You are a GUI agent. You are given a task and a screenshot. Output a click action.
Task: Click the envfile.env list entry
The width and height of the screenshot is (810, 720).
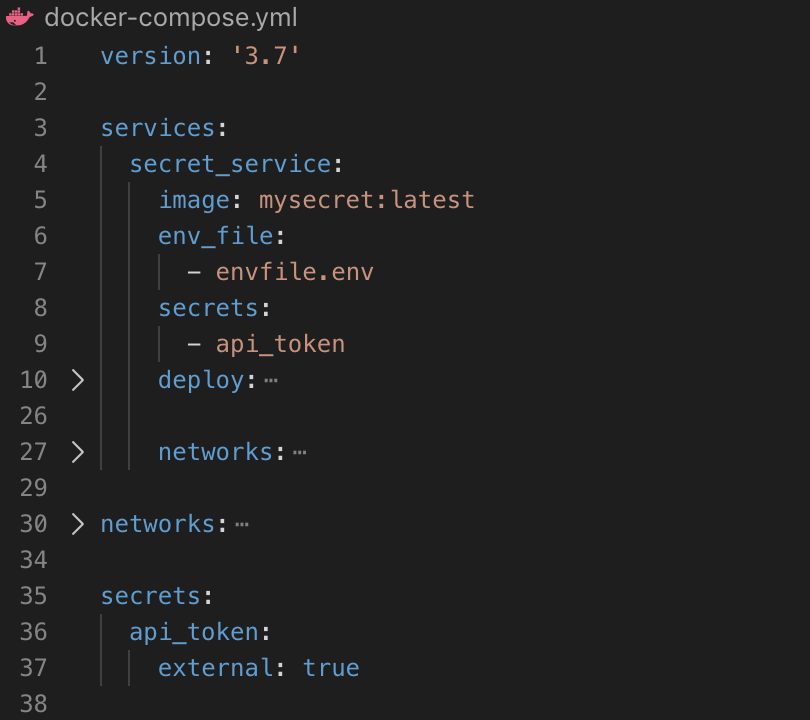point(294,272)
